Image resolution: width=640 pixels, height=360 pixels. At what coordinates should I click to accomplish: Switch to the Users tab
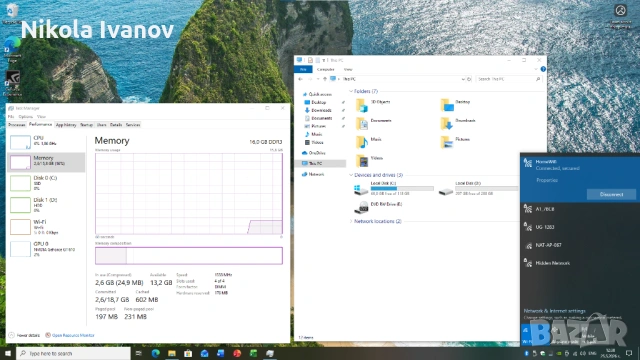click(102, 125)
